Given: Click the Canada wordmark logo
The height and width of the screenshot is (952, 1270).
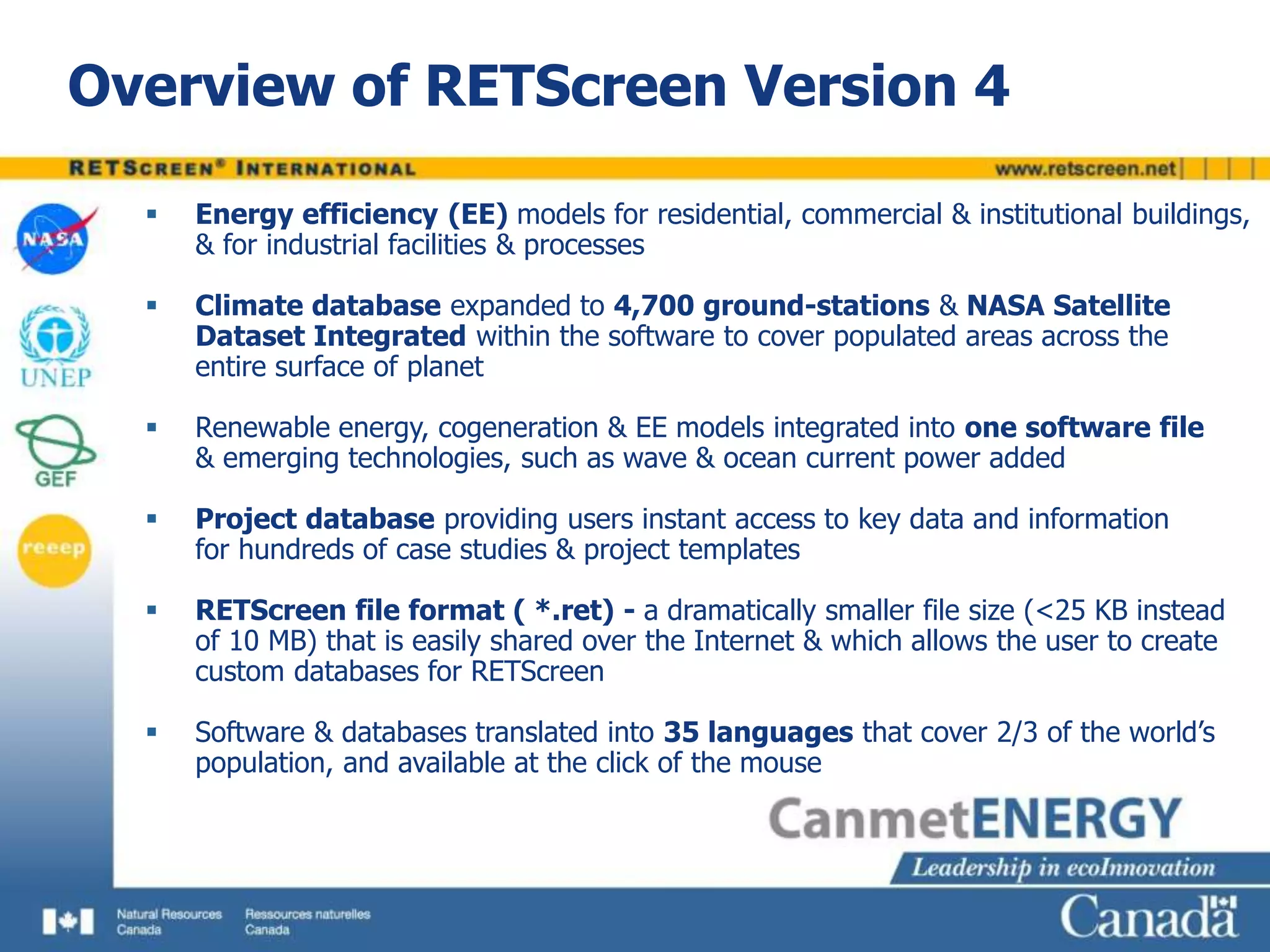Looking at the screenshot, I should coord(1148,916).
